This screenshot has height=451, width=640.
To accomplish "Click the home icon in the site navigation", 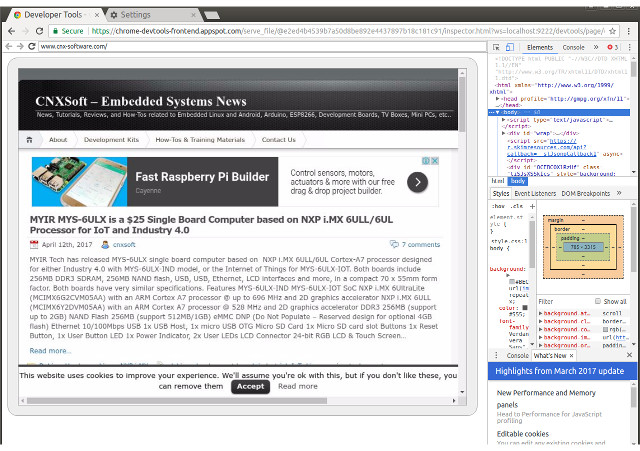I will pos(29,140).
